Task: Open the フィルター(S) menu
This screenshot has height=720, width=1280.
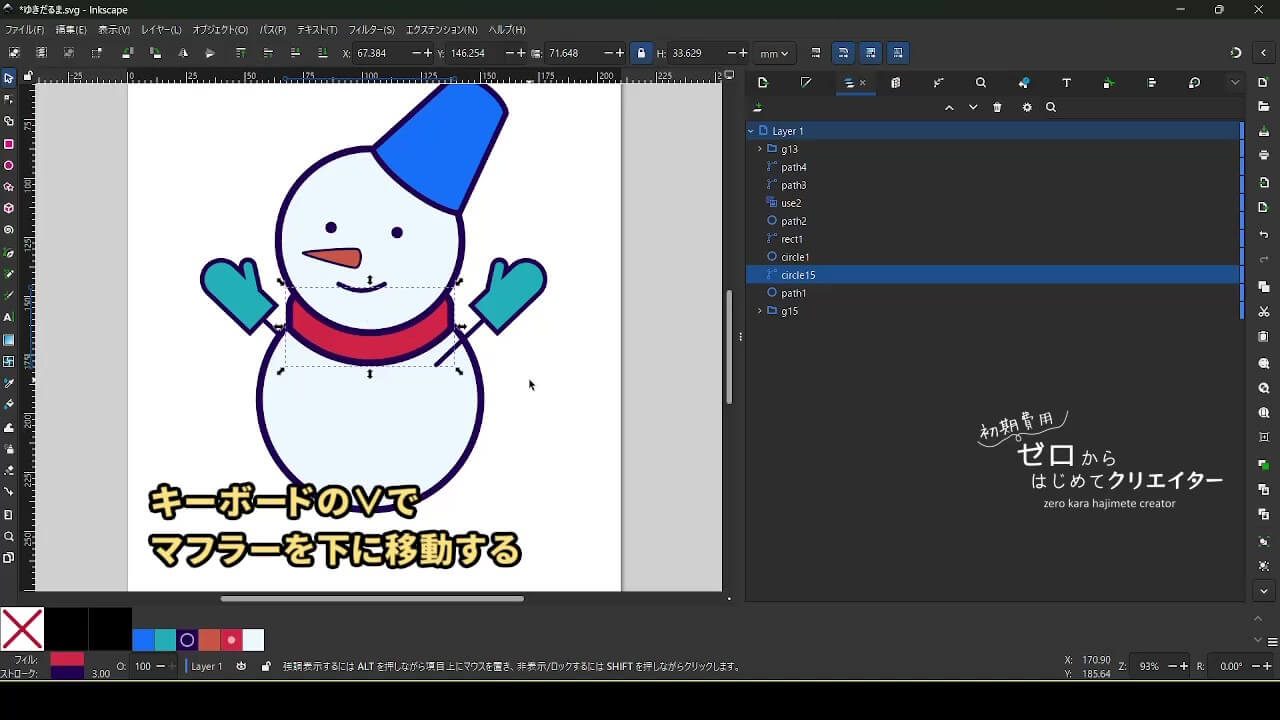Action: [x=371, y=30]
